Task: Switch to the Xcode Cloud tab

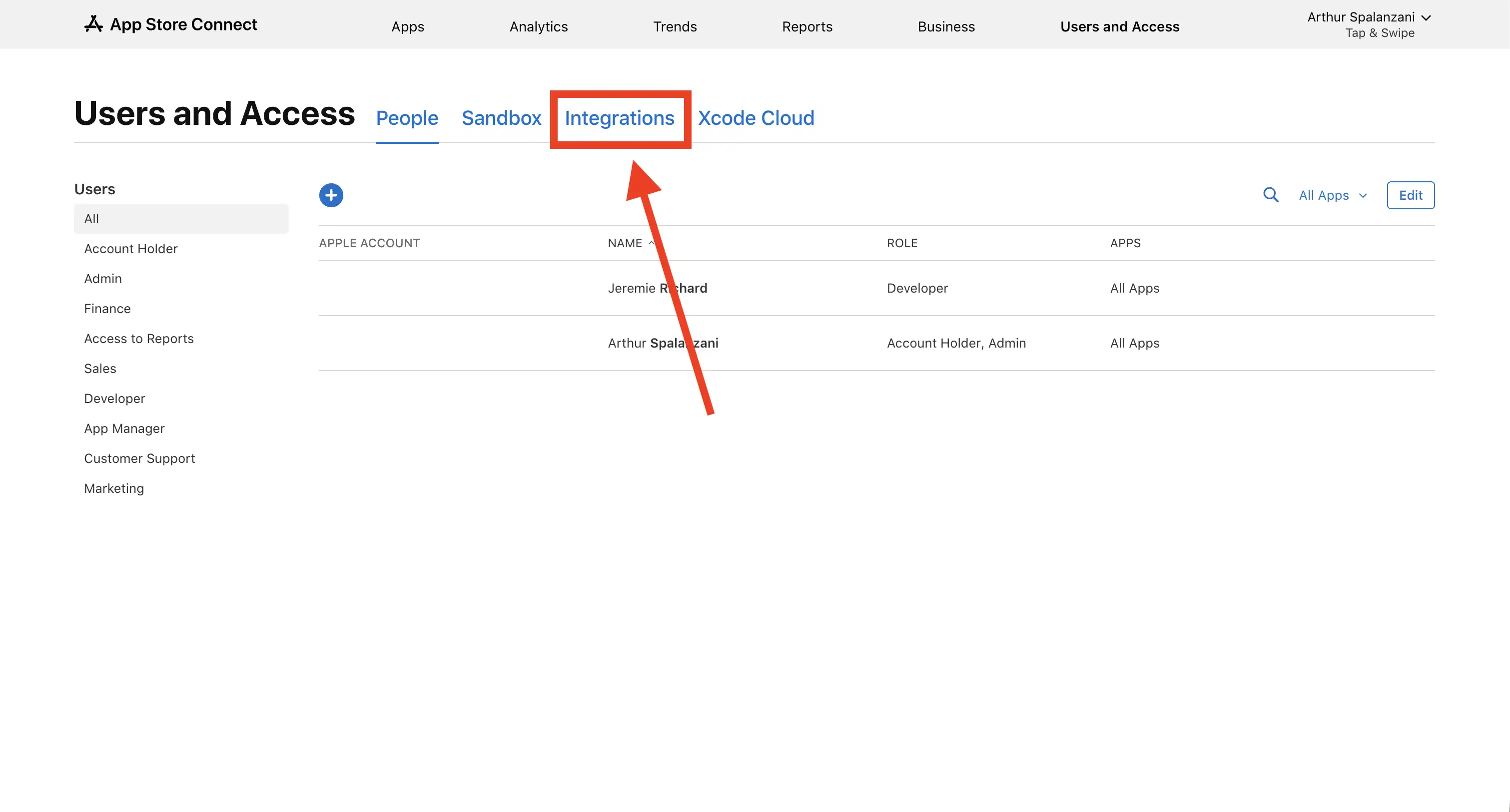Action: tap(756, 118)
